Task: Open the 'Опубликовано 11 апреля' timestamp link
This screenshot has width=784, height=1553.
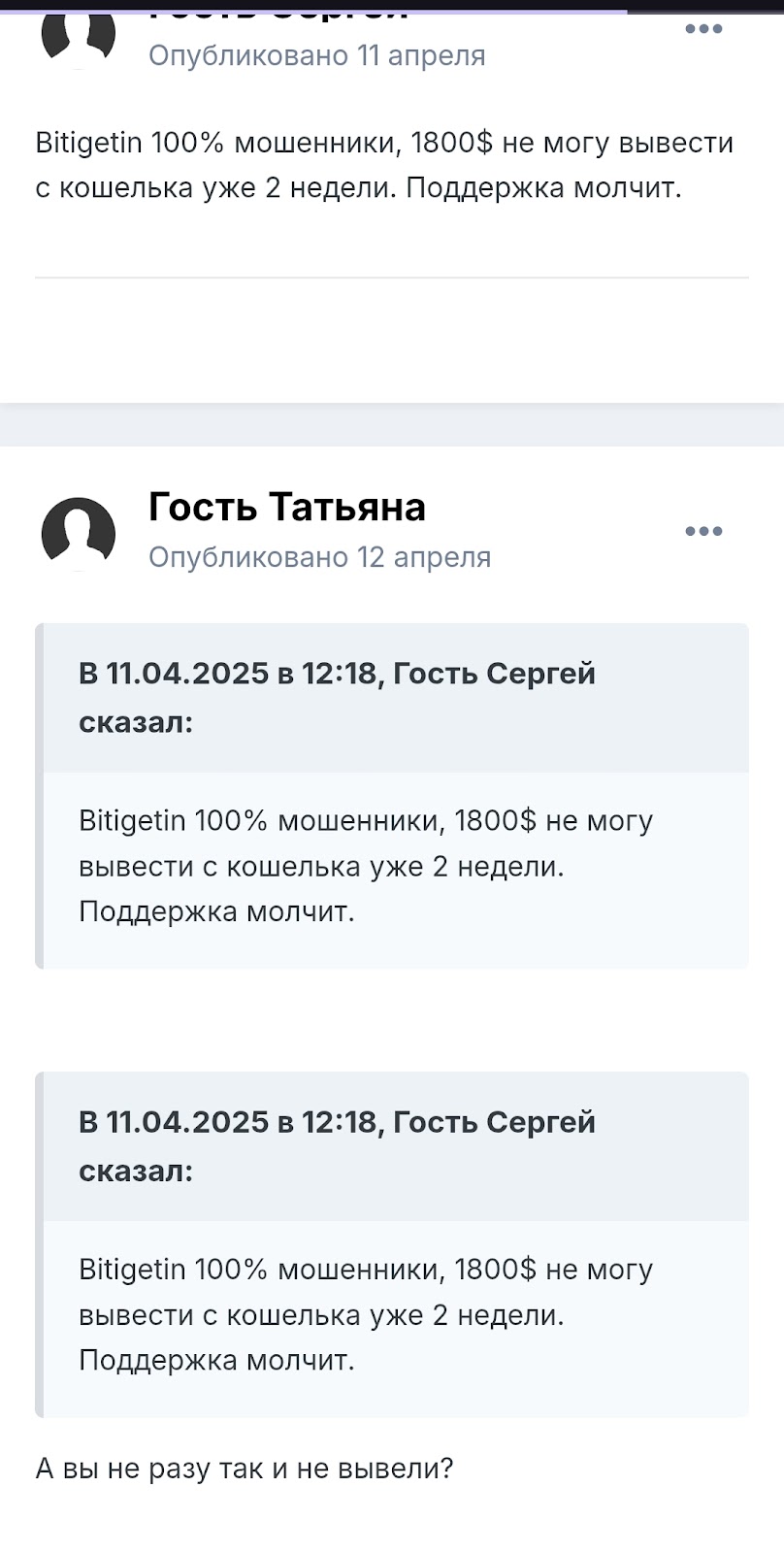Action: click(x=316, y=55)
